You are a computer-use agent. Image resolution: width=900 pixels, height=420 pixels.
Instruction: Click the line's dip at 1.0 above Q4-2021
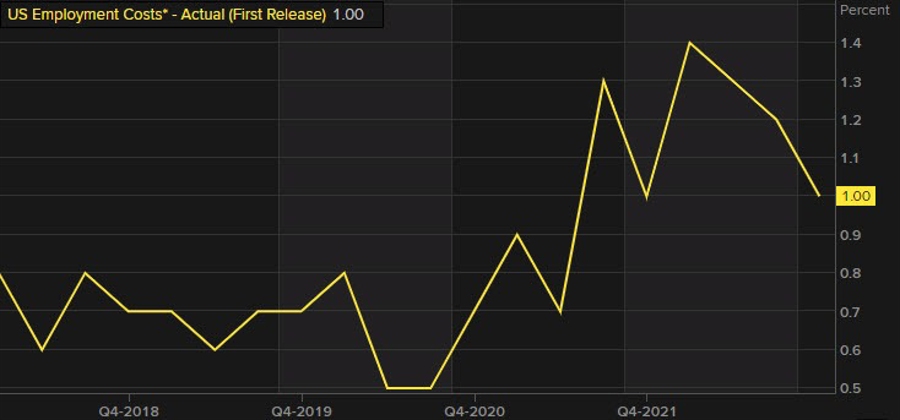pyautogui.click(x=647, y=197)
